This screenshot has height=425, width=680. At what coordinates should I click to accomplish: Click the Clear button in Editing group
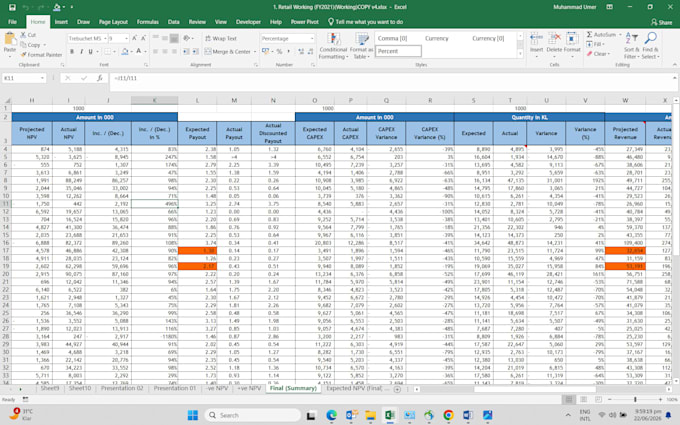tap(598, 54)
